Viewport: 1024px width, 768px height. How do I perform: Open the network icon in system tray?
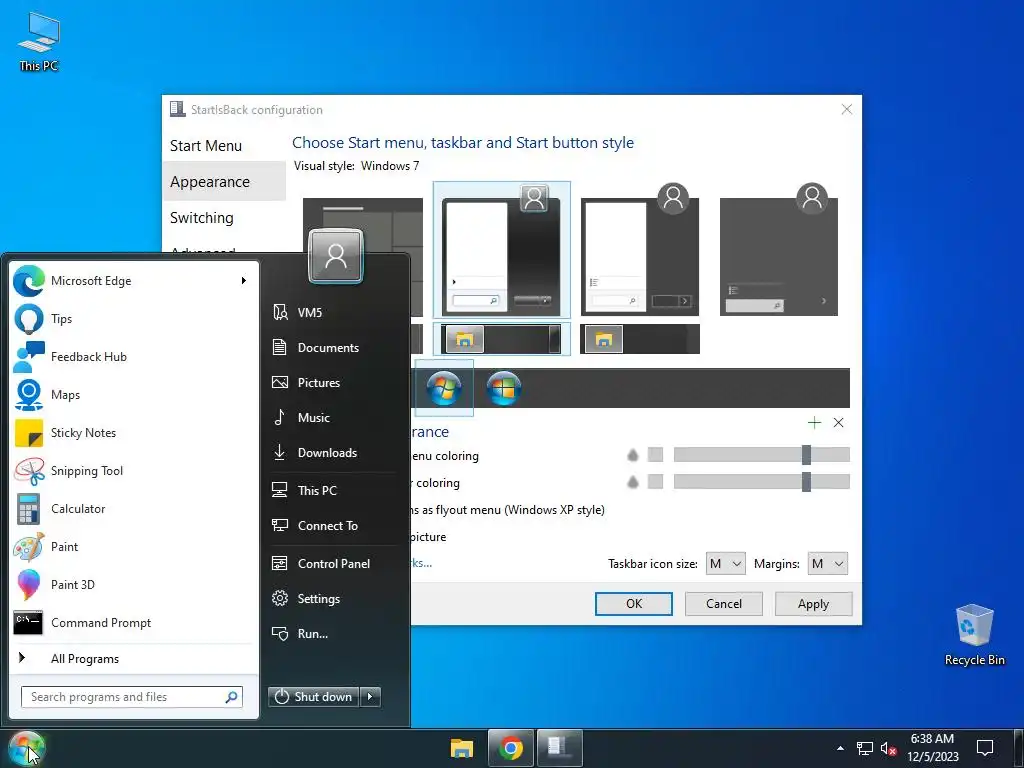(x=865, y=748)
